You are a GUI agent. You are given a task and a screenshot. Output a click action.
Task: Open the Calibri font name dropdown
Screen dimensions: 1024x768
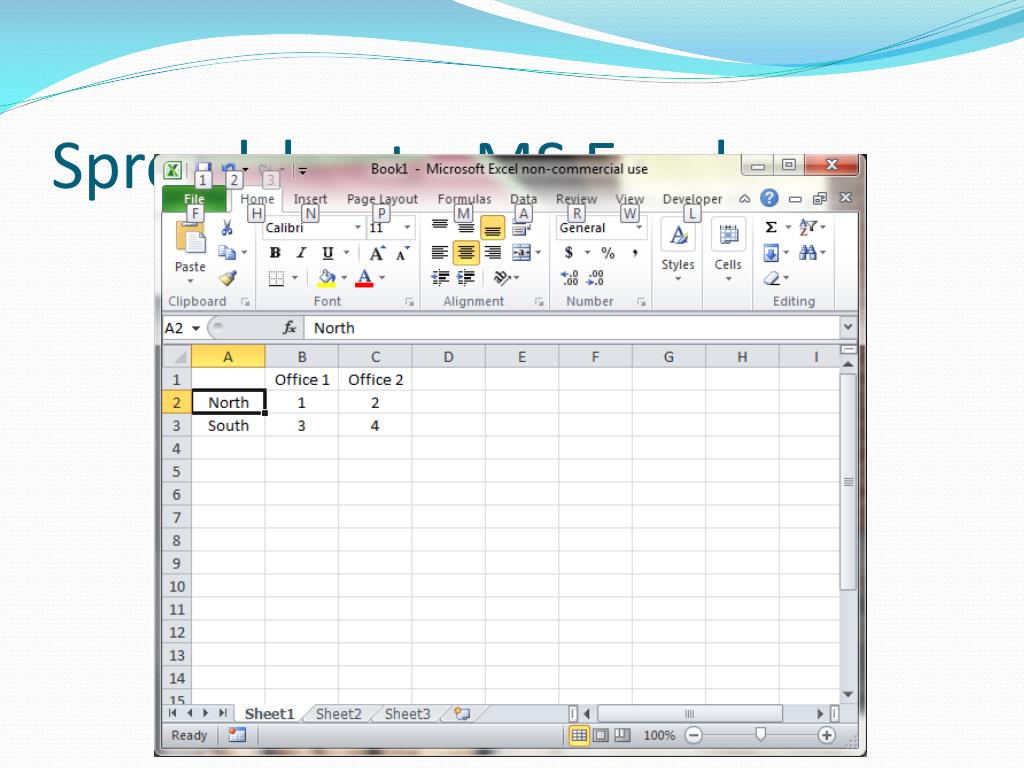(358, 227)
